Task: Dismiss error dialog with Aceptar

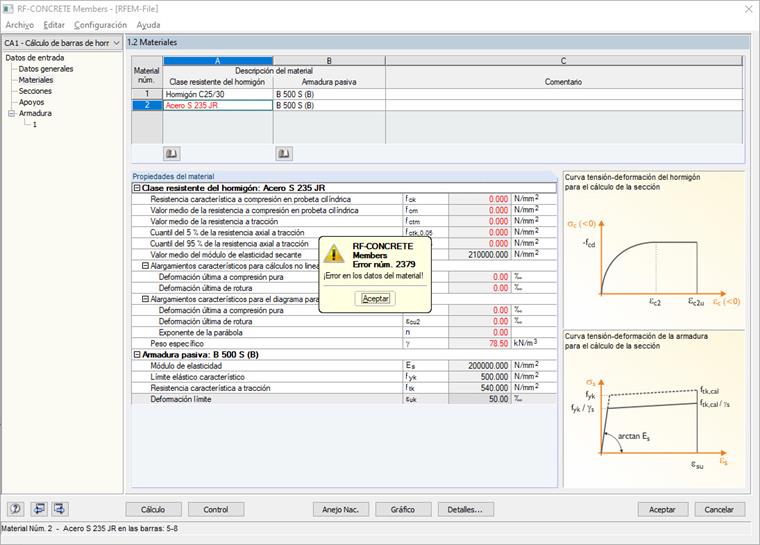Action: (375, 298)
